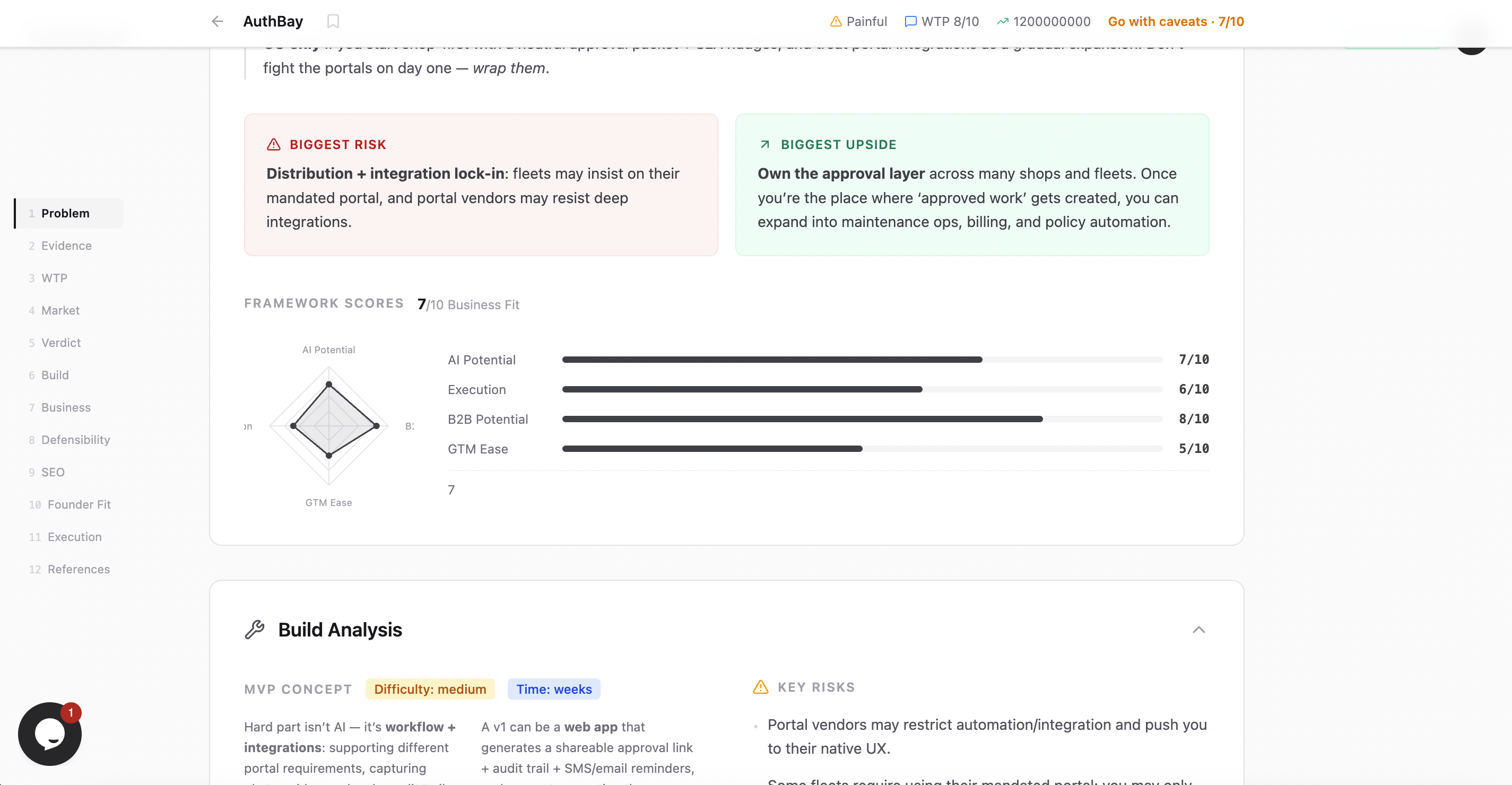Click the 'Difficulty: medium' badge

430,689
